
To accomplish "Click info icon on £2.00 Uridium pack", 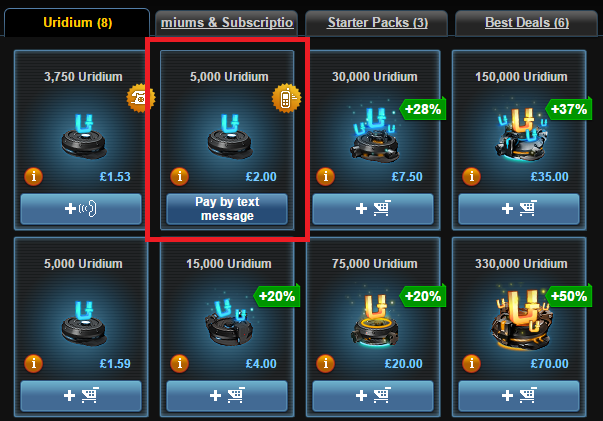I will pos(180,176).
